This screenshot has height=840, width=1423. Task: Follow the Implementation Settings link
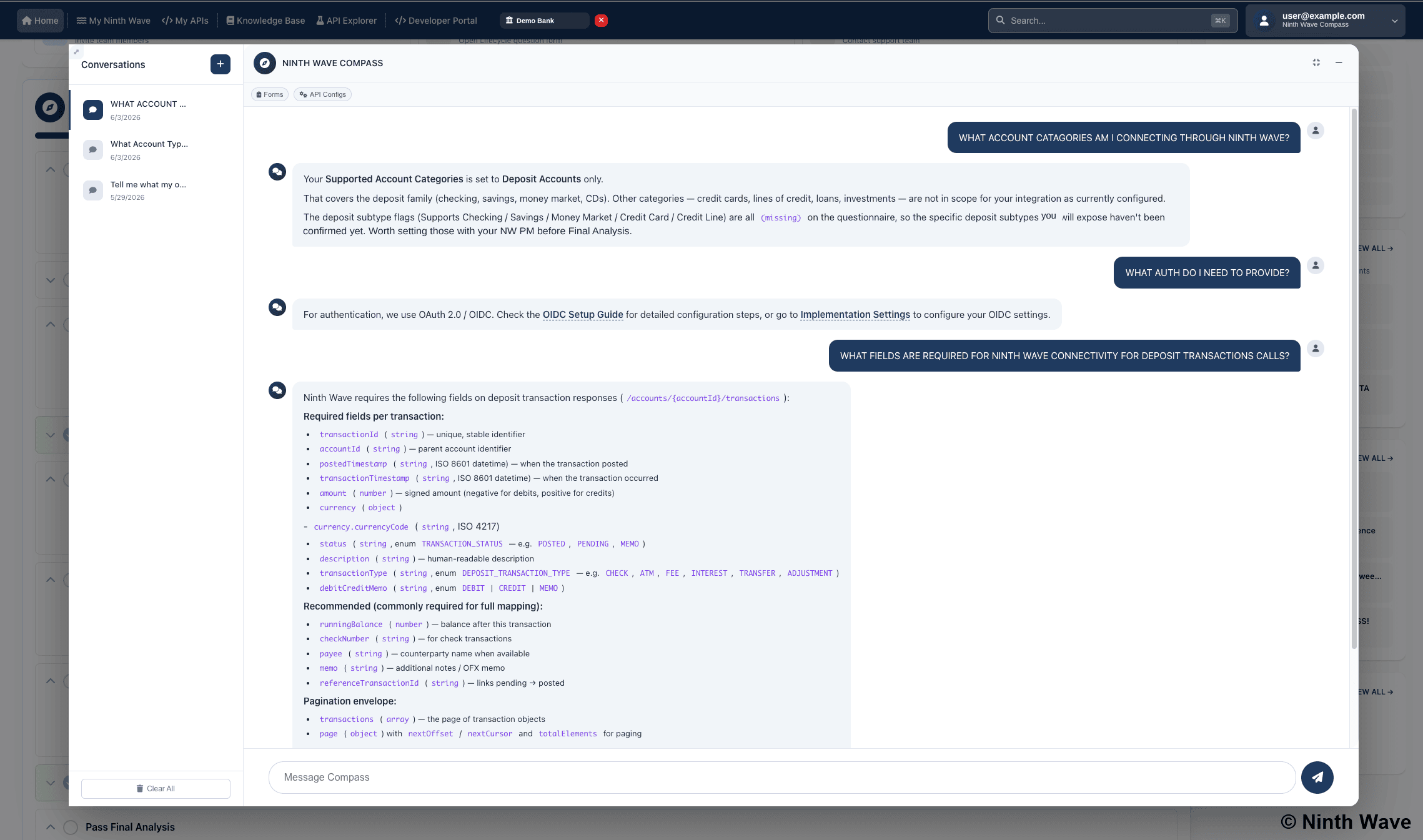point(855,315)
